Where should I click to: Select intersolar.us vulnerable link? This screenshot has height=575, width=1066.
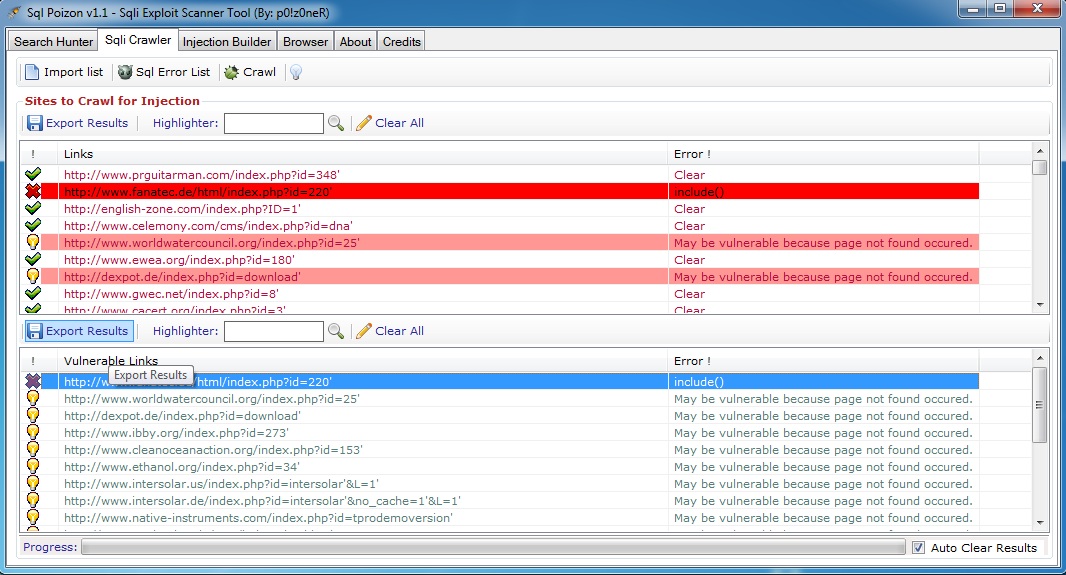coord(221,484)
